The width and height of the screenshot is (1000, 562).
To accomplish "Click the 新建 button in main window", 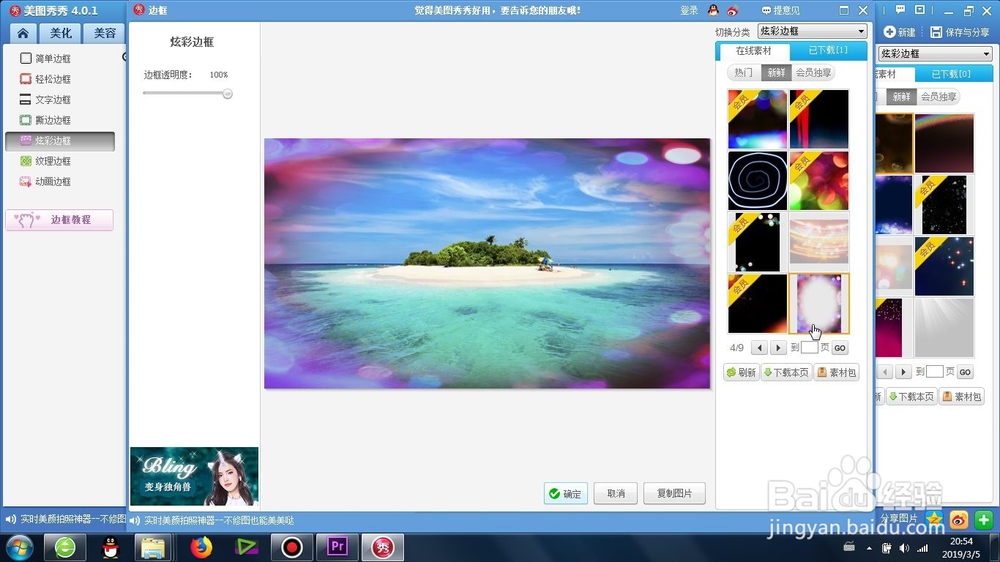I will tap(900, 32).
